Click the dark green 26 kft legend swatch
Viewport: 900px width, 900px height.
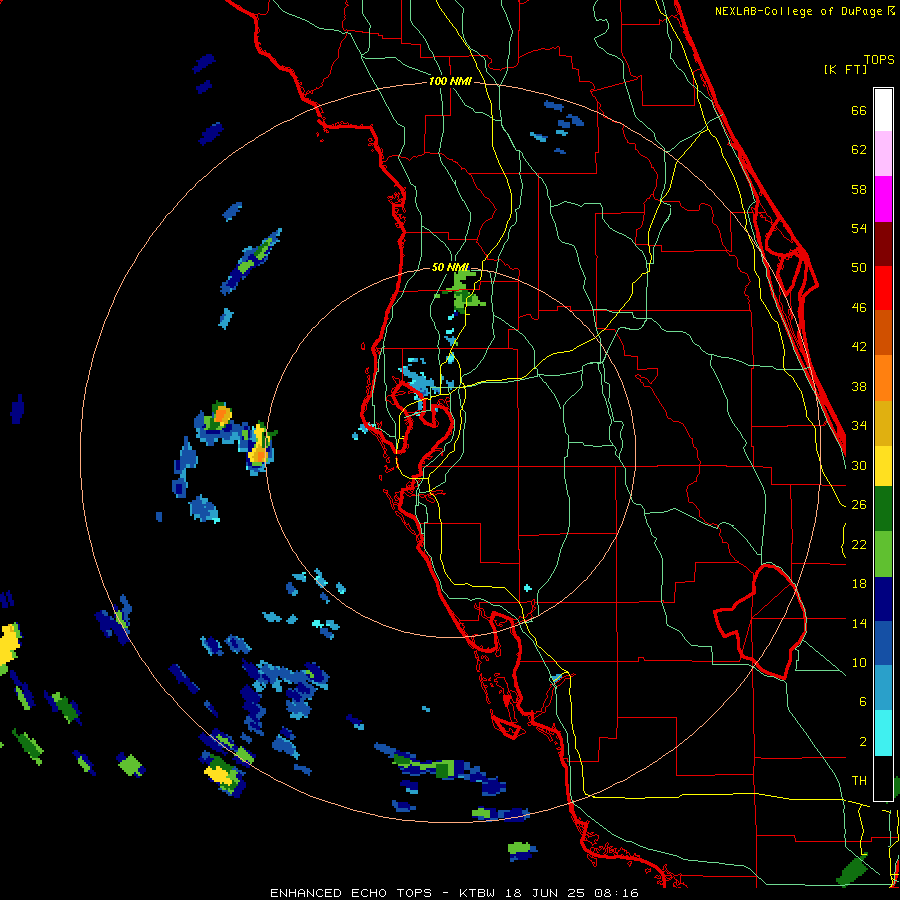[x=883, y=509]
